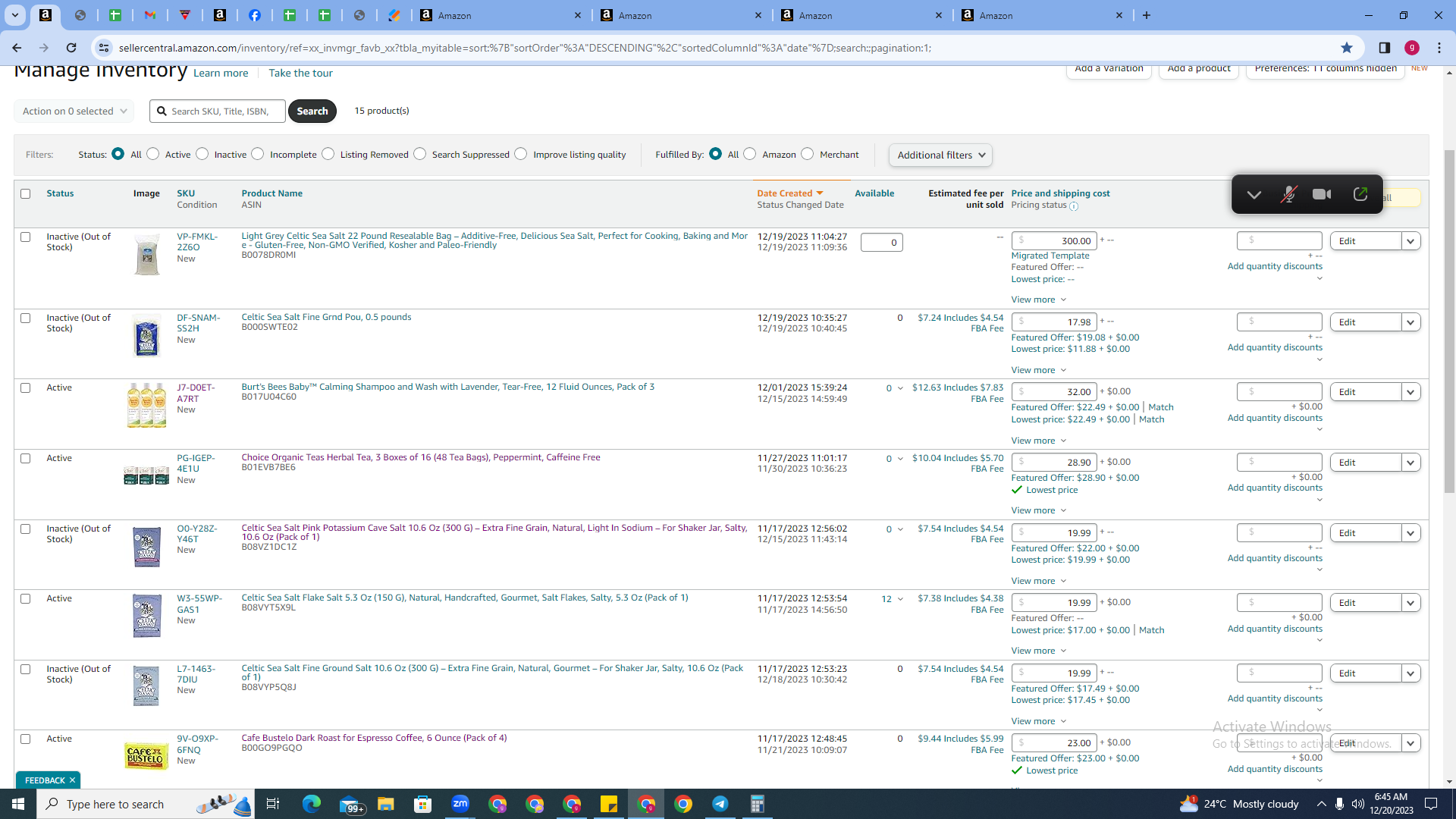The height and width of the screenshot is (819, 1456).
Task: Expand View more for Celtic Fine Grnd Pou
Action: point(1039,371)
